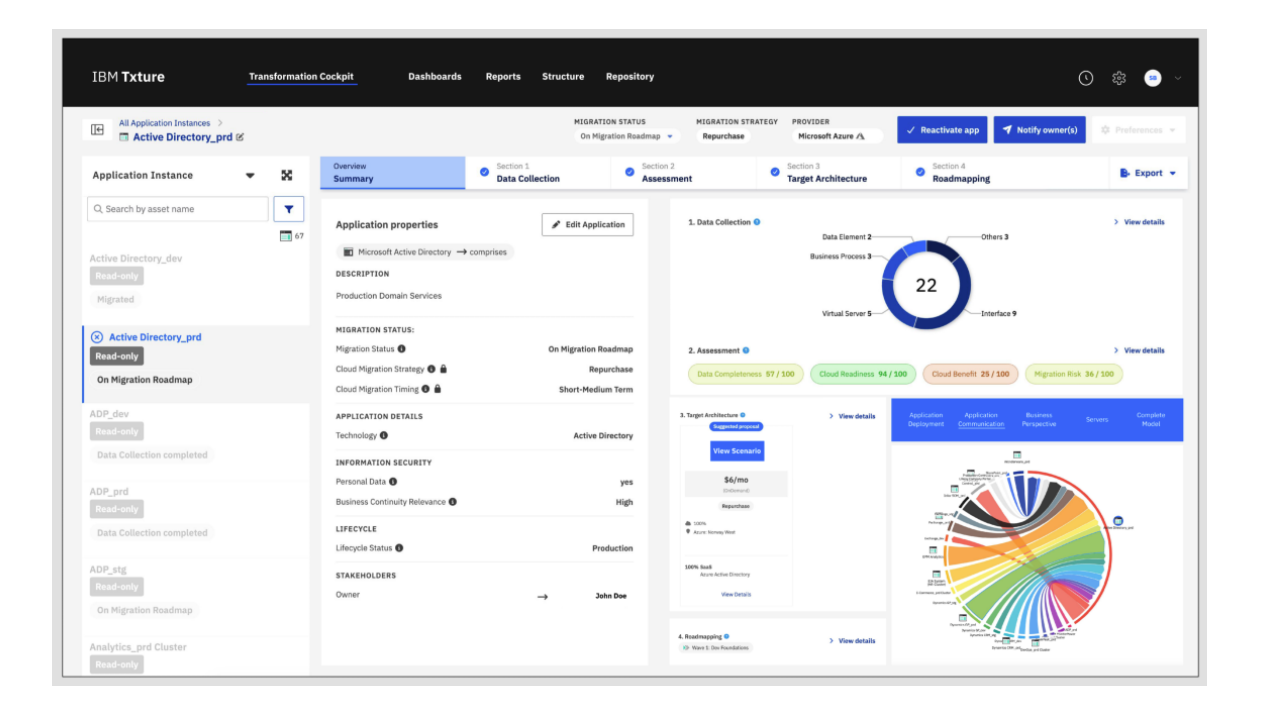The image size is (1280, 720).
Task: Switch to Overview Summary tab
Action: click(393, 173)
